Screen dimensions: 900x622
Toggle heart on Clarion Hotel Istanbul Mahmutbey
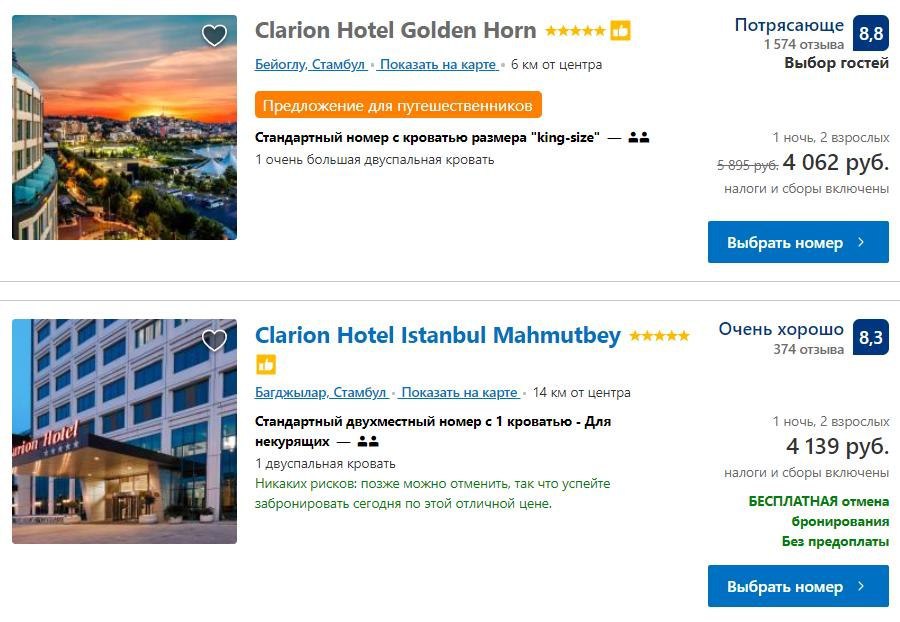point(214,340)
